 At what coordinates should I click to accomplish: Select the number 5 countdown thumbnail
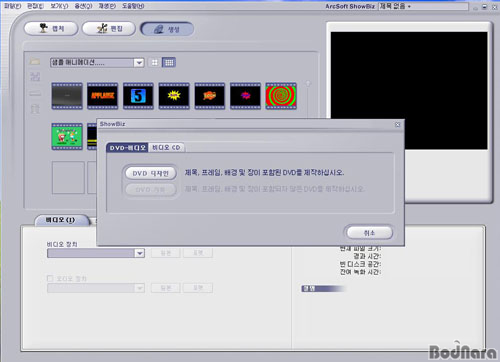[x=138, y=96]
